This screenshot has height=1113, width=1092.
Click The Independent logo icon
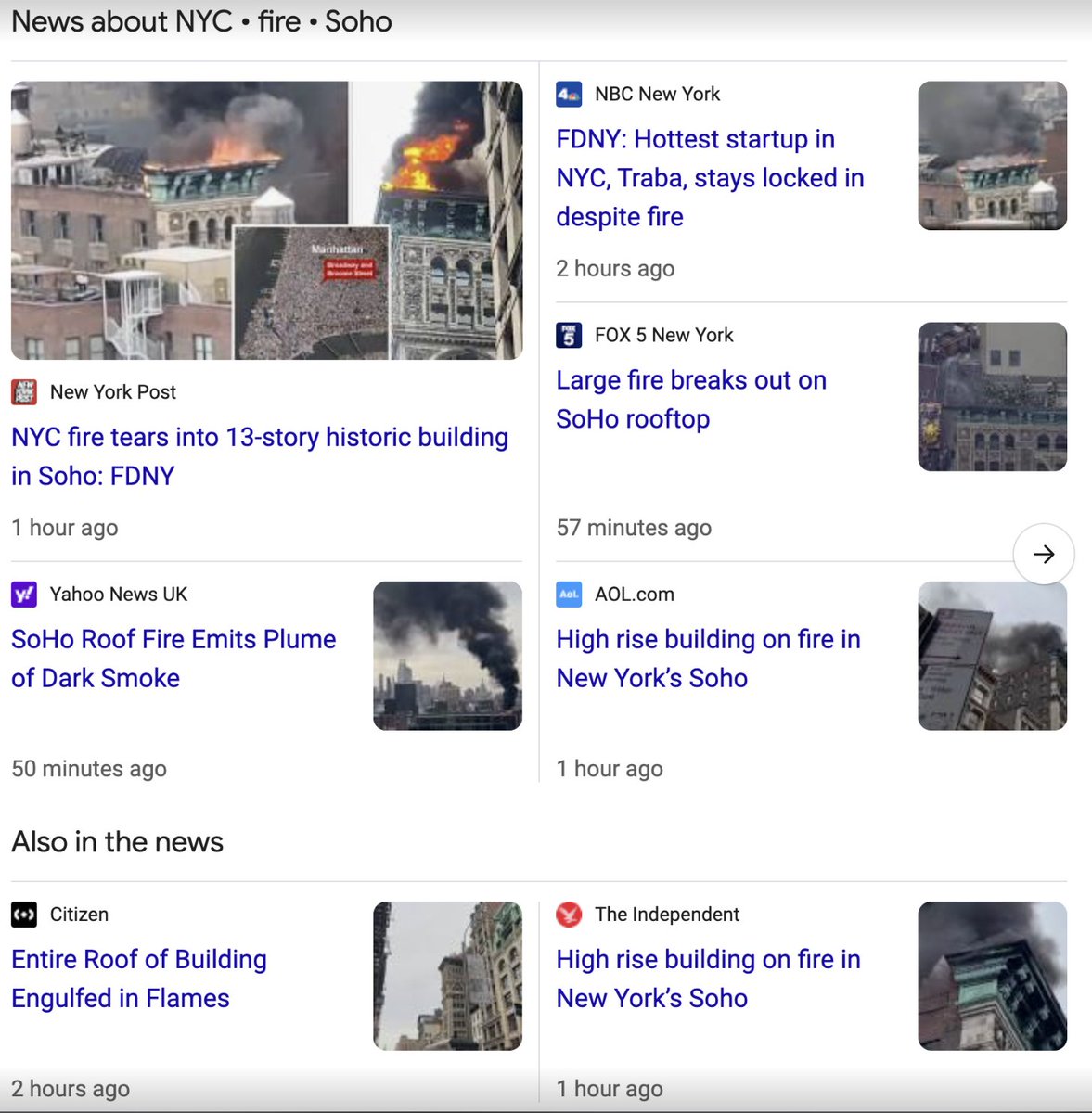pos(569,914)
